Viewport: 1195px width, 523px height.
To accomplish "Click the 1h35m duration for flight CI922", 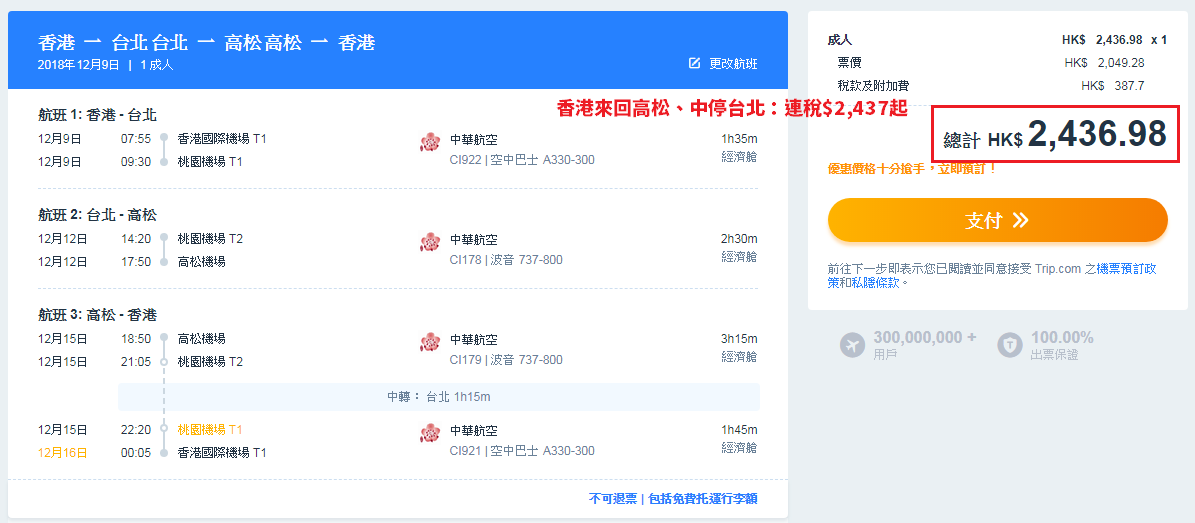I will click(x=739, y=139).
